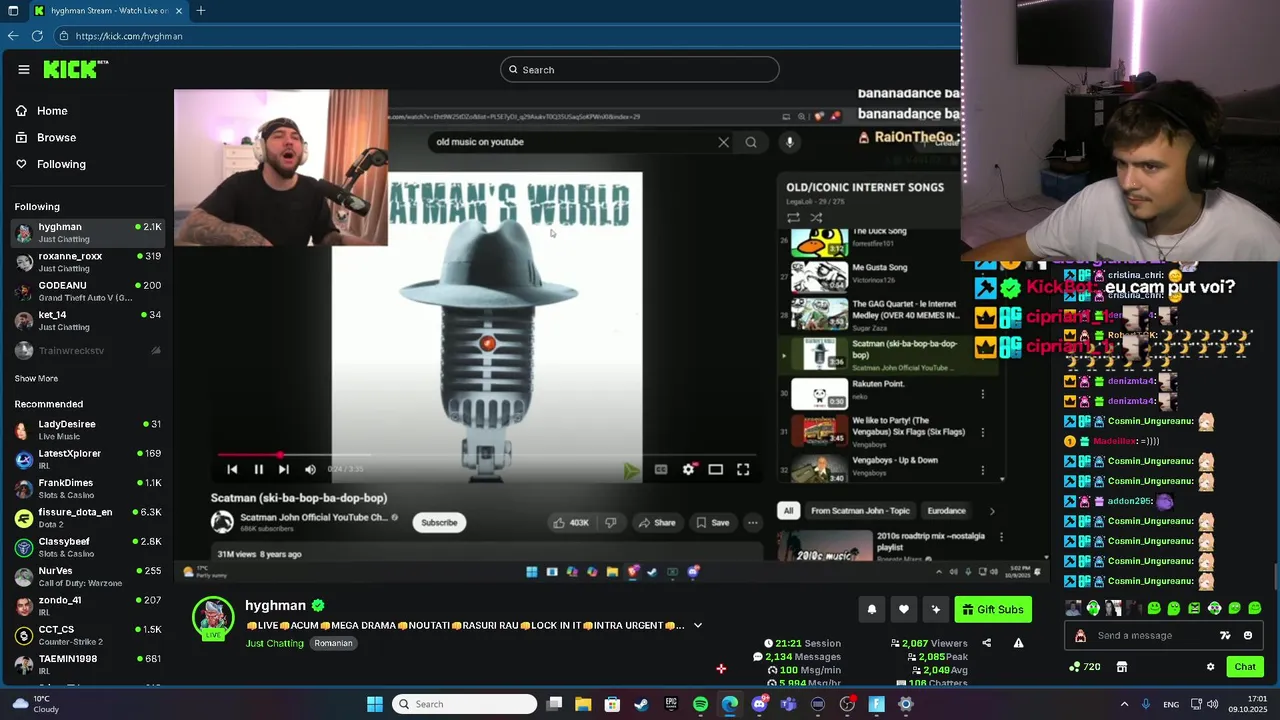Clear YouTube search with X icon
The width and height of the screenshot is (1280, 720).
724,142
